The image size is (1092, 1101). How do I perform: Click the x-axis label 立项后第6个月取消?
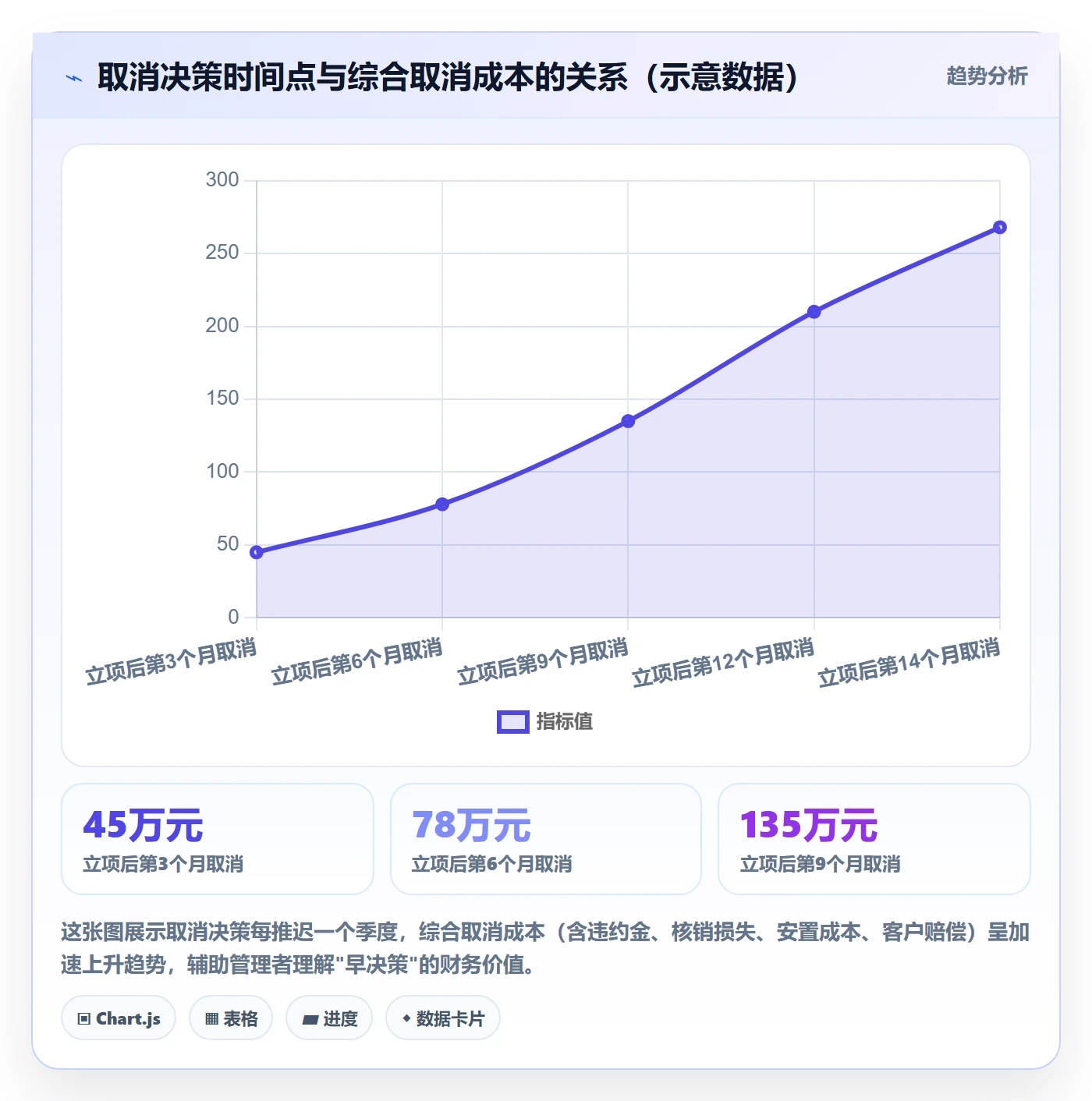(357, 661)
